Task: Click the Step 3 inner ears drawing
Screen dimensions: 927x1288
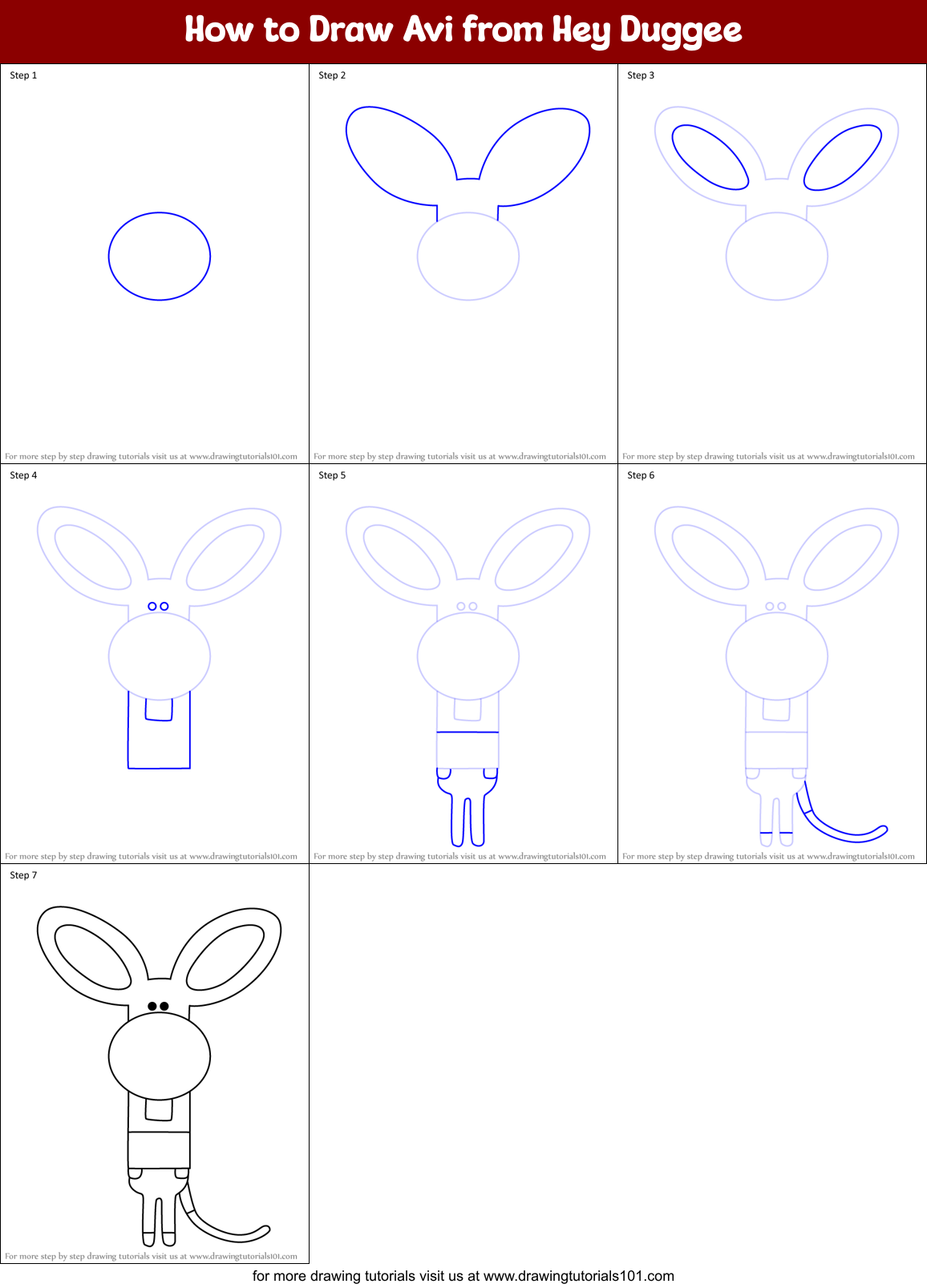Action: [777, 157]
